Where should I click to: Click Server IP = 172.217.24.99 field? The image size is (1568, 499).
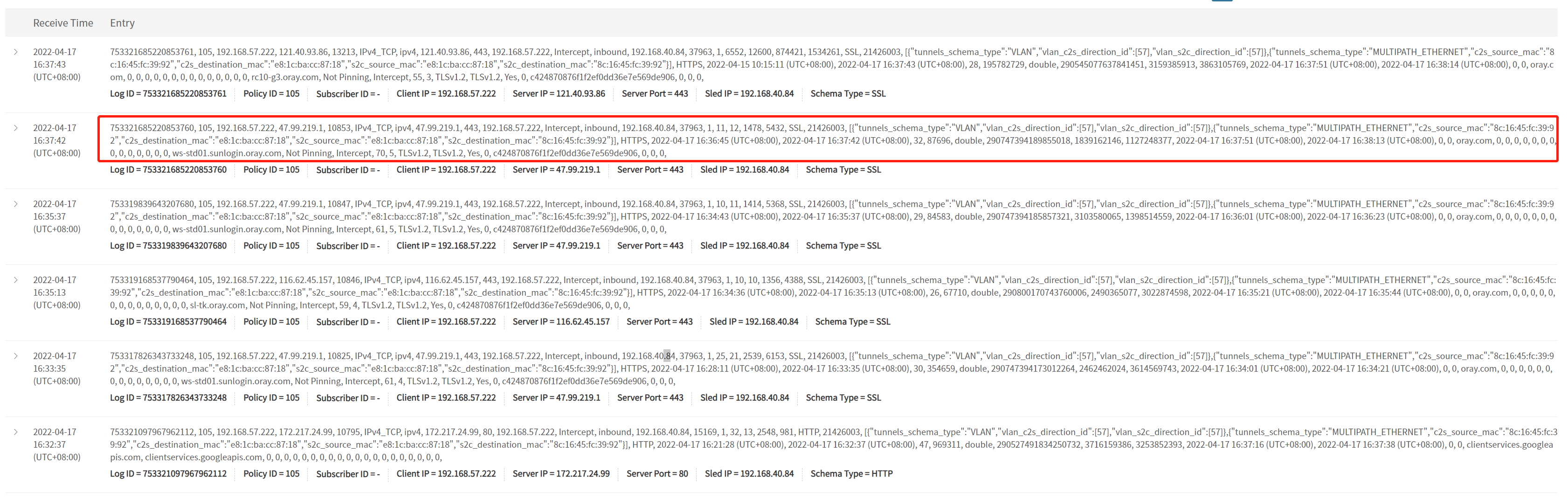click(560, 474)
